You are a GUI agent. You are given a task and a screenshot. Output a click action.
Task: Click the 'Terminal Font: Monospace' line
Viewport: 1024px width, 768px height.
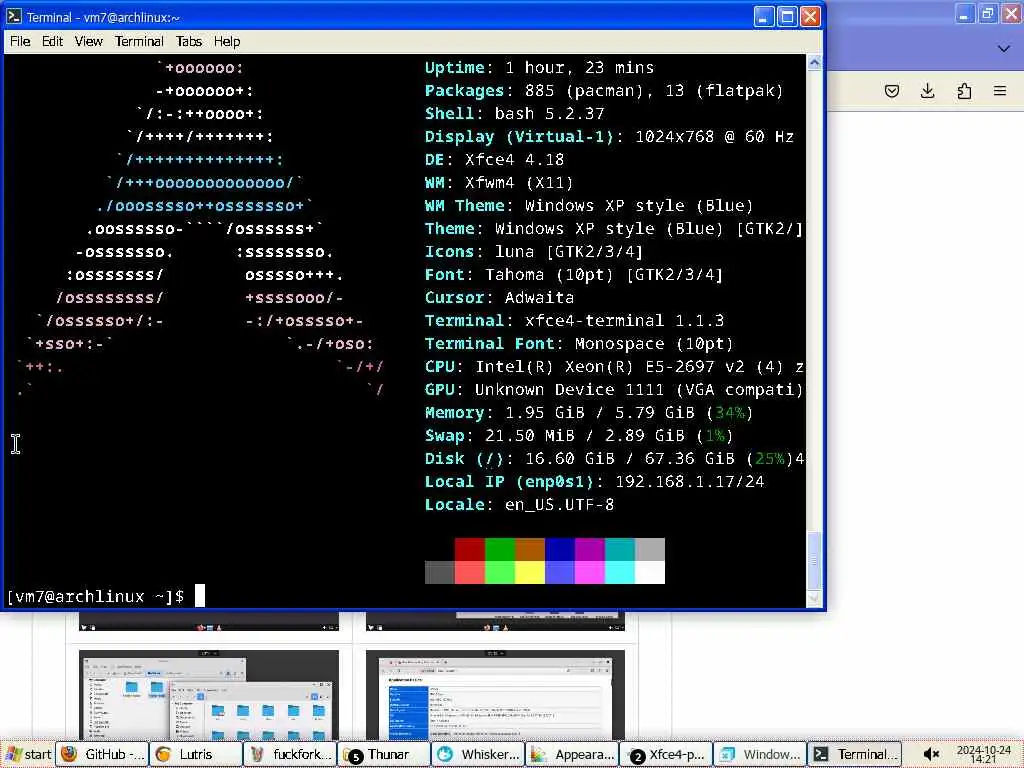[x=579, y=344]
